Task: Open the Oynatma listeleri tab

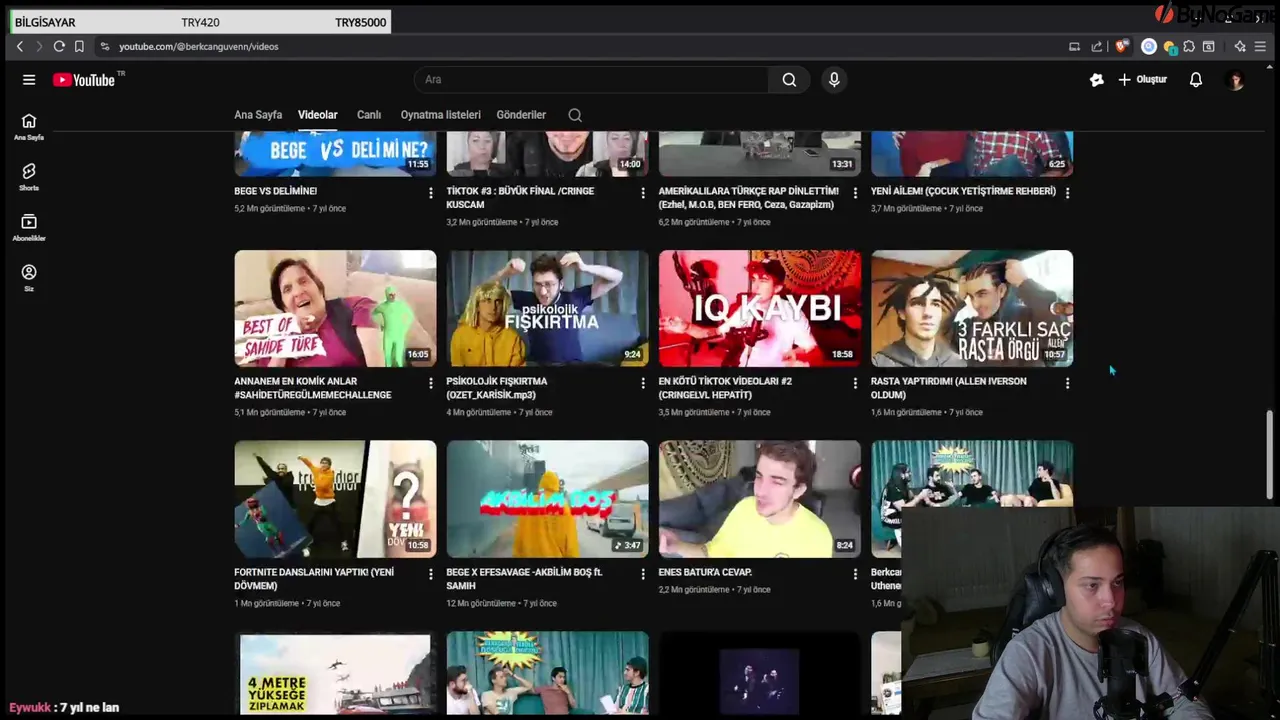Action: (x=440, y=115)
